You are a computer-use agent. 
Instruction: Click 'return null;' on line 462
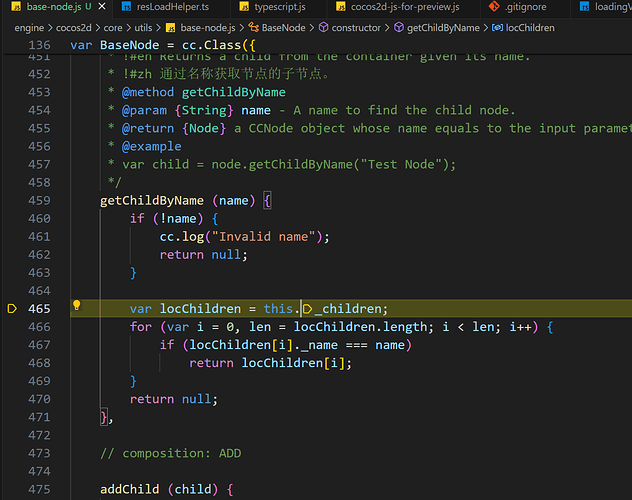[x=204, y=255]
